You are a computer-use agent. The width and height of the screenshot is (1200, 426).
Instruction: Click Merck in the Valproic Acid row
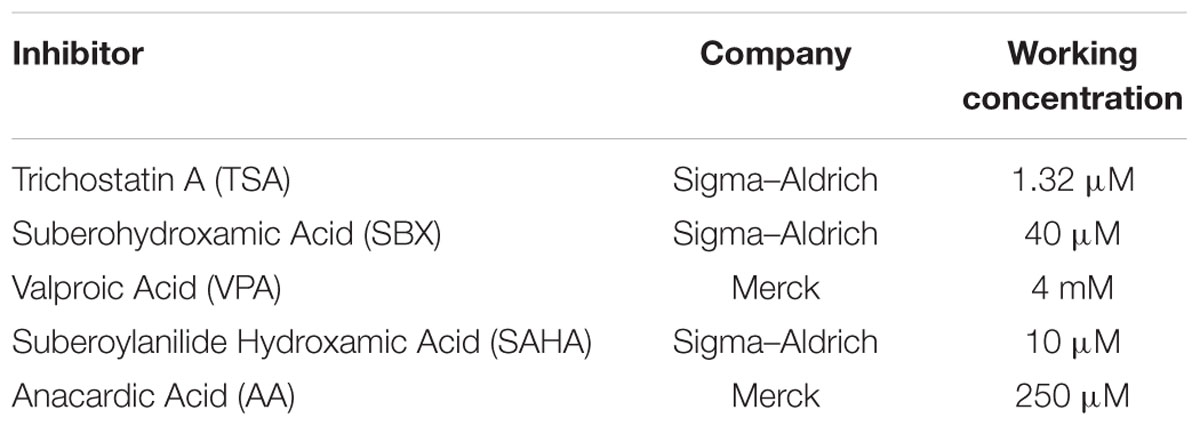775,288
